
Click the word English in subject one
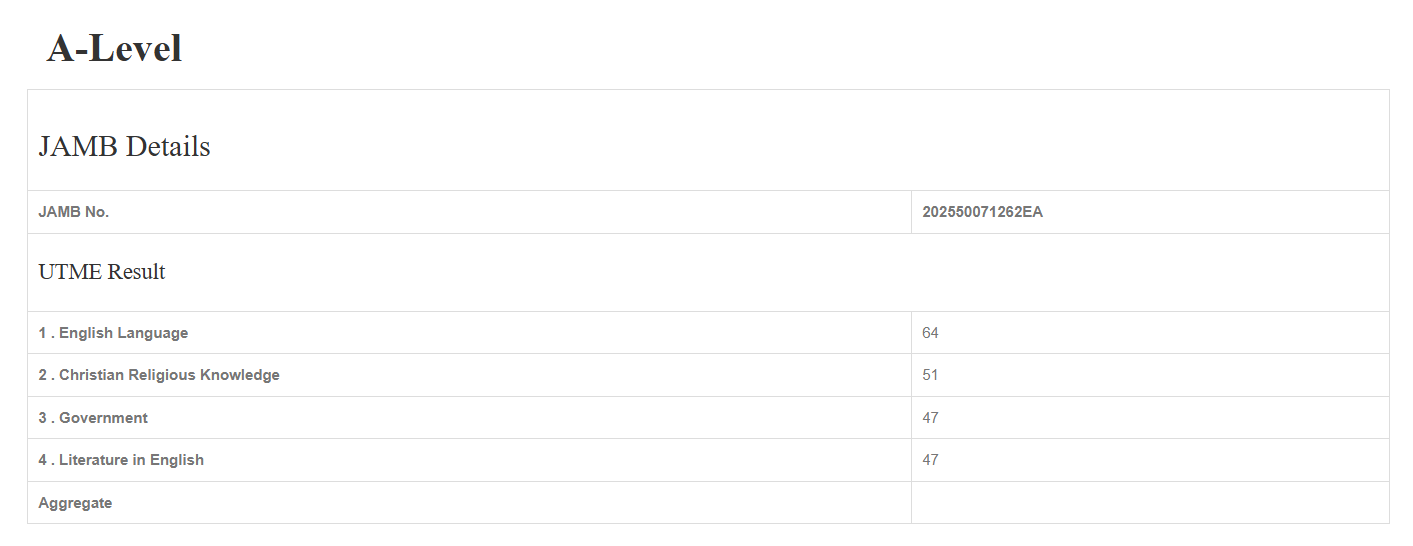[86, 333]
